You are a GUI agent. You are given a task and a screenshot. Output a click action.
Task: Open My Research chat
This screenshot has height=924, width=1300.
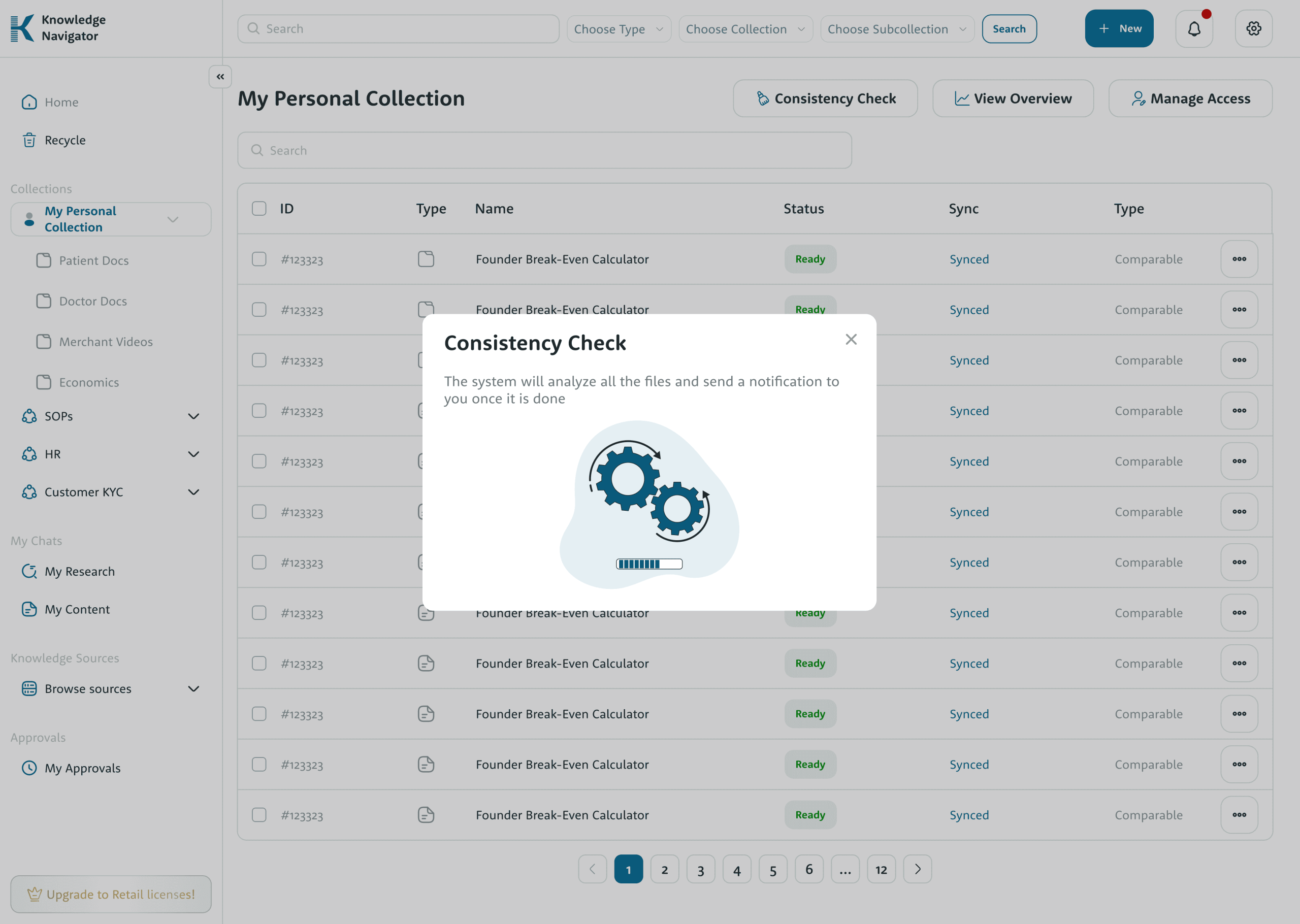[x=80, y=571]
